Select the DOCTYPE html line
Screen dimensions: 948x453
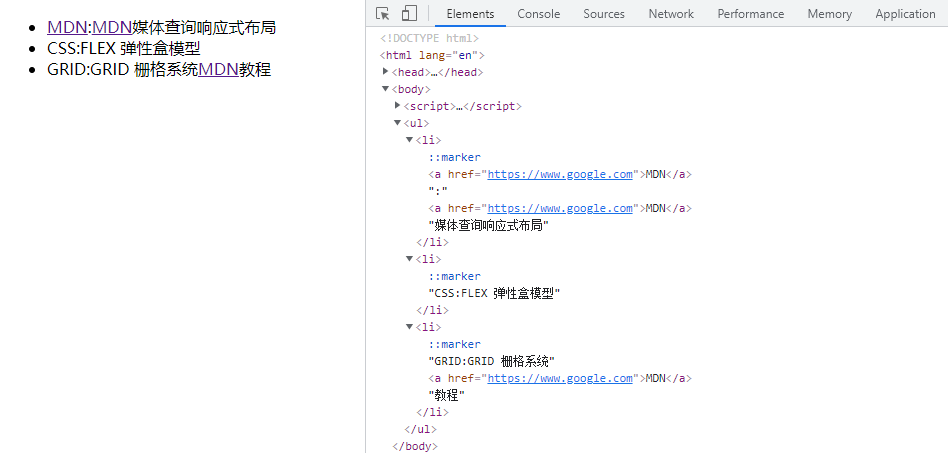429,38
